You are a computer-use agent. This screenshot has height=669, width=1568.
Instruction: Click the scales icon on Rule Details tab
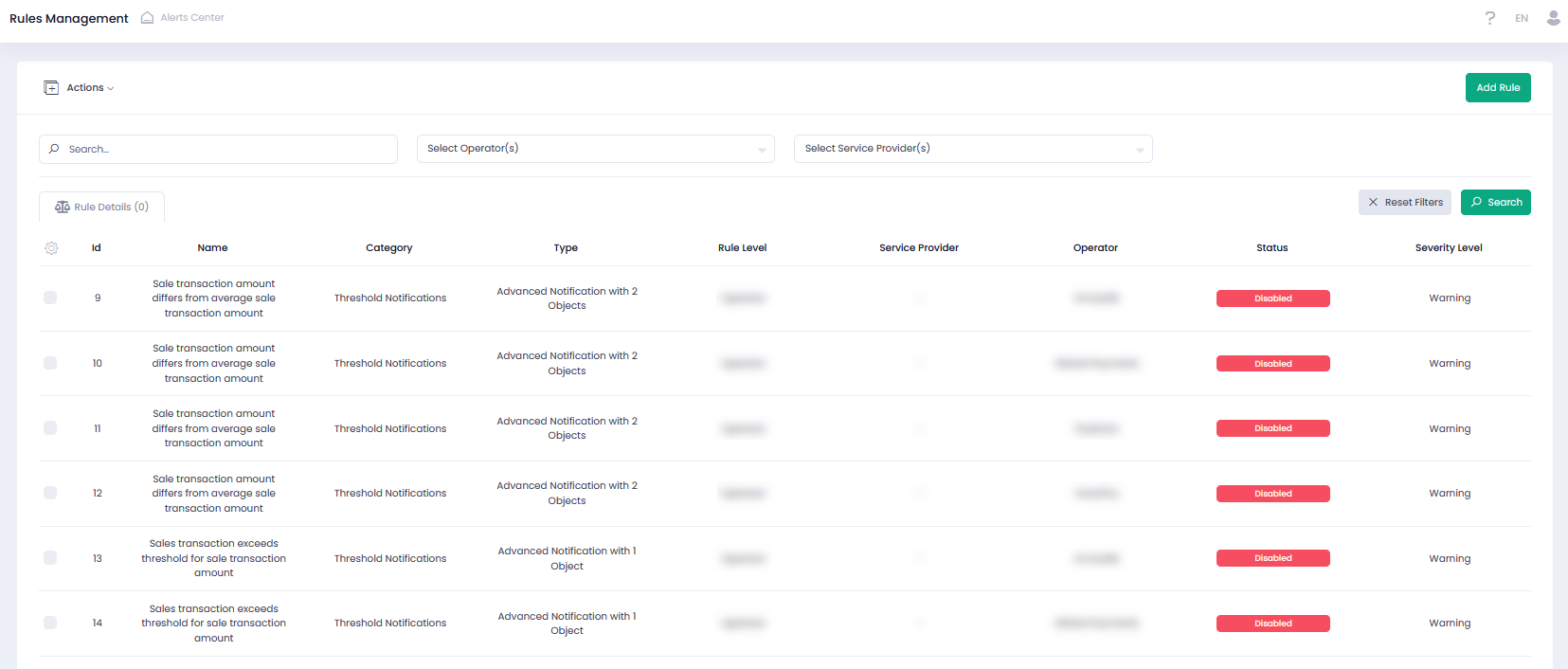(63, 207)
